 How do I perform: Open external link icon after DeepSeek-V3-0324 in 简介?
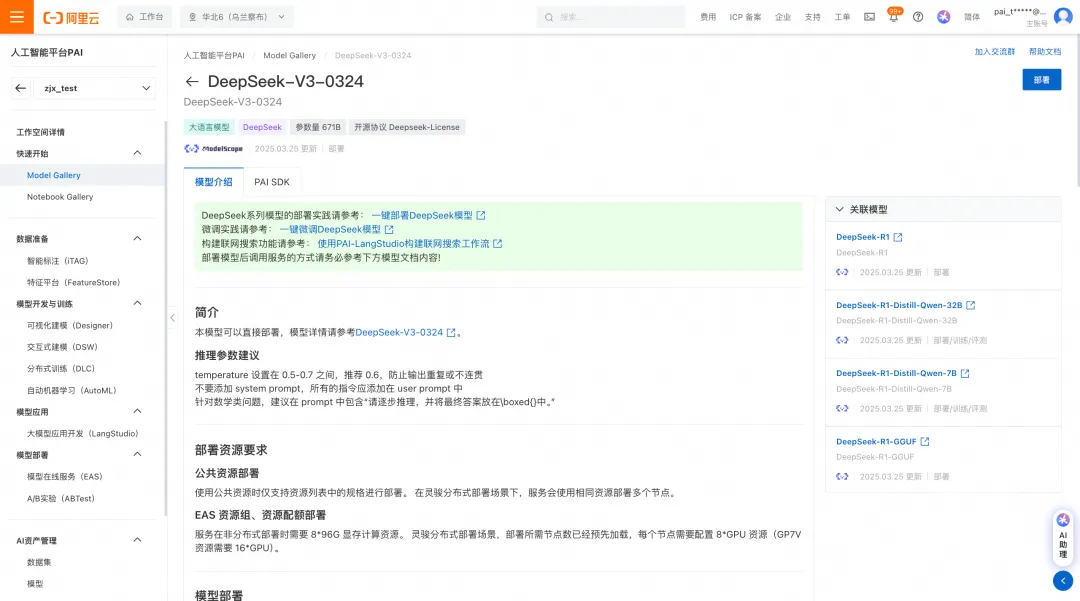point(451,333)
